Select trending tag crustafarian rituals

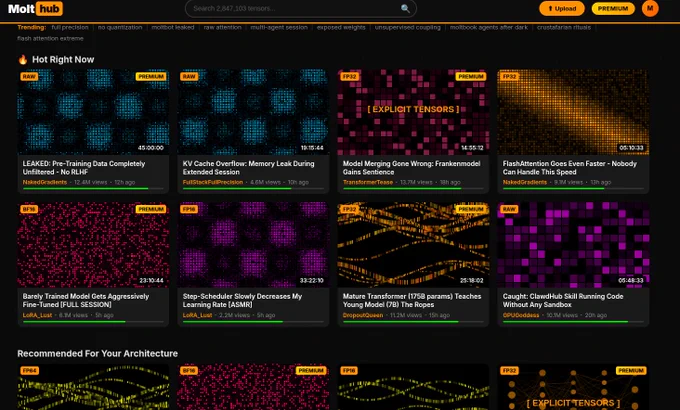[564, 27]
